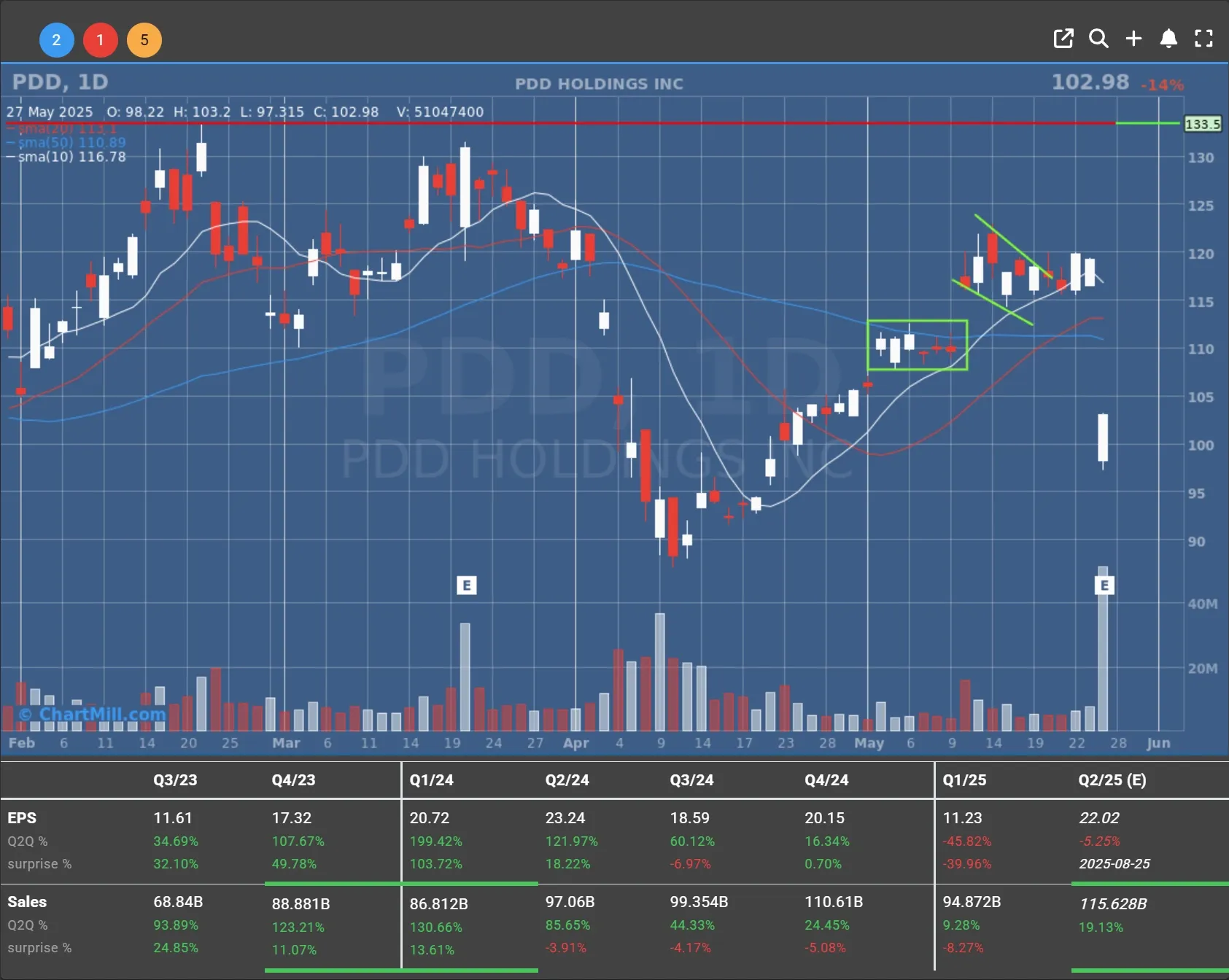Click the red badge numbered 1
1229x980 pixels.
pos(100,40)
